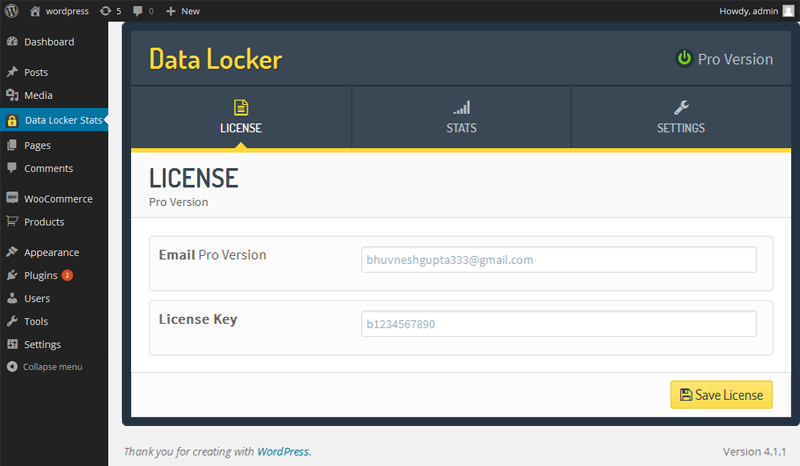Open Appearance menu item

54,252
